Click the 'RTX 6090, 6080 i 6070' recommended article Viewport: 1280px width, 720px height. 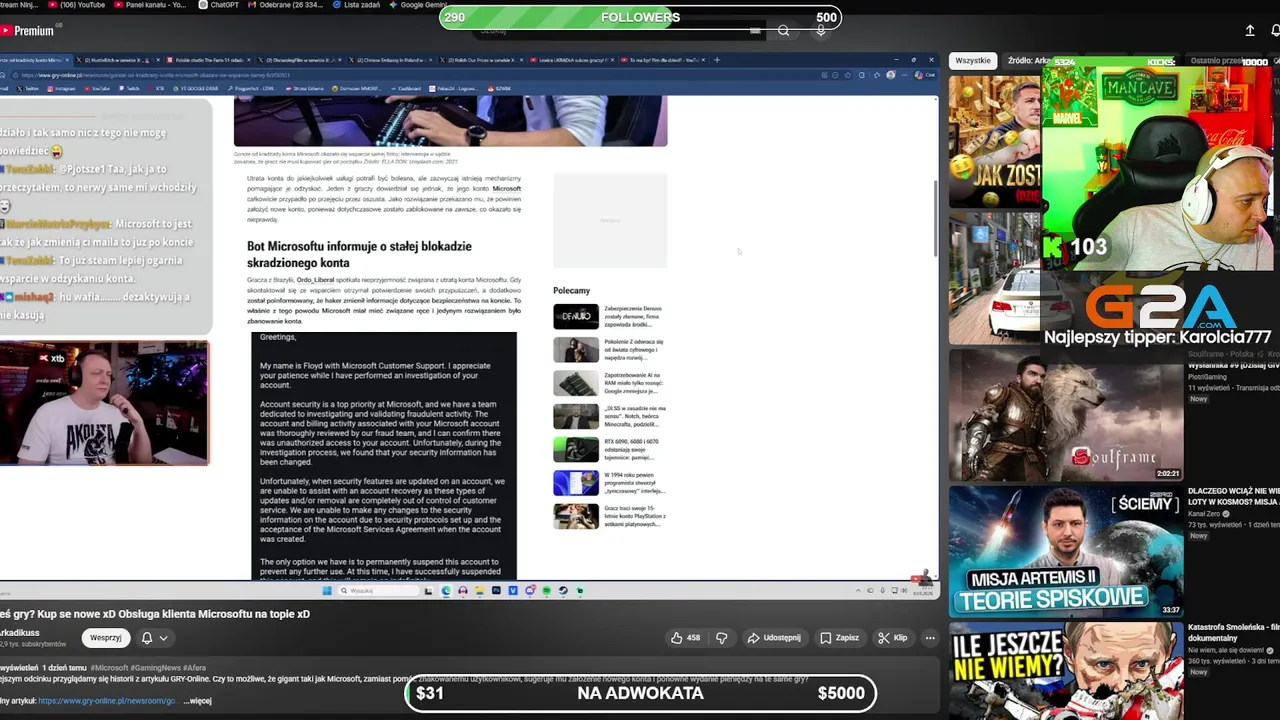(609, 449)
